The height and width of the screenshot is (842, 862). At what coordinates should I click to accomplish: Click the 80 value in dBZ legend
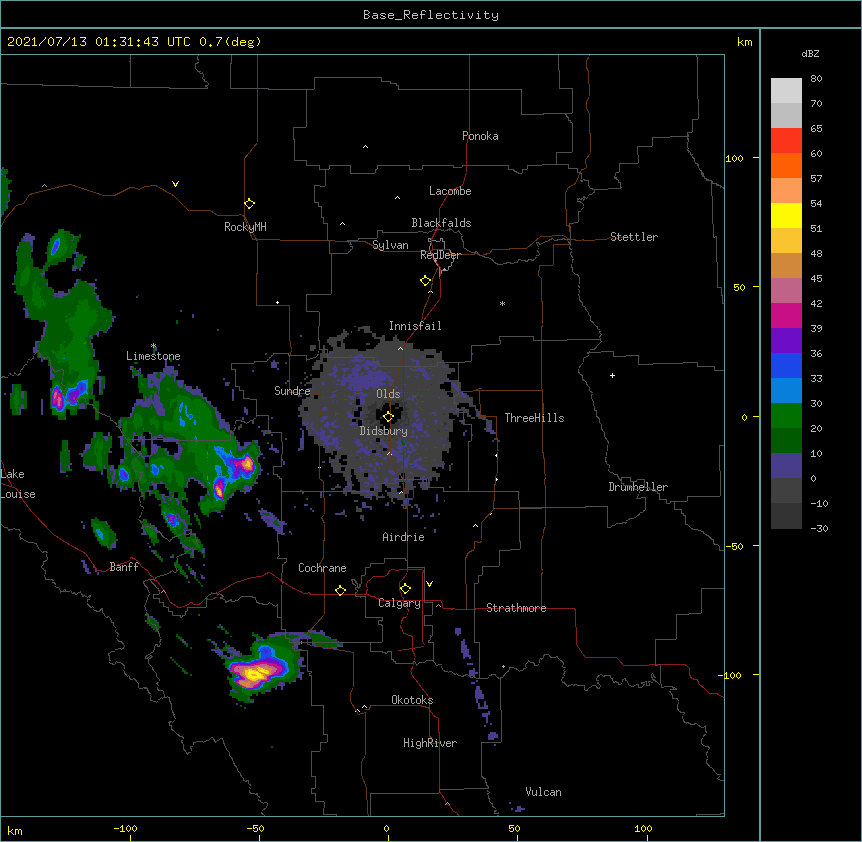click(816, 79)
